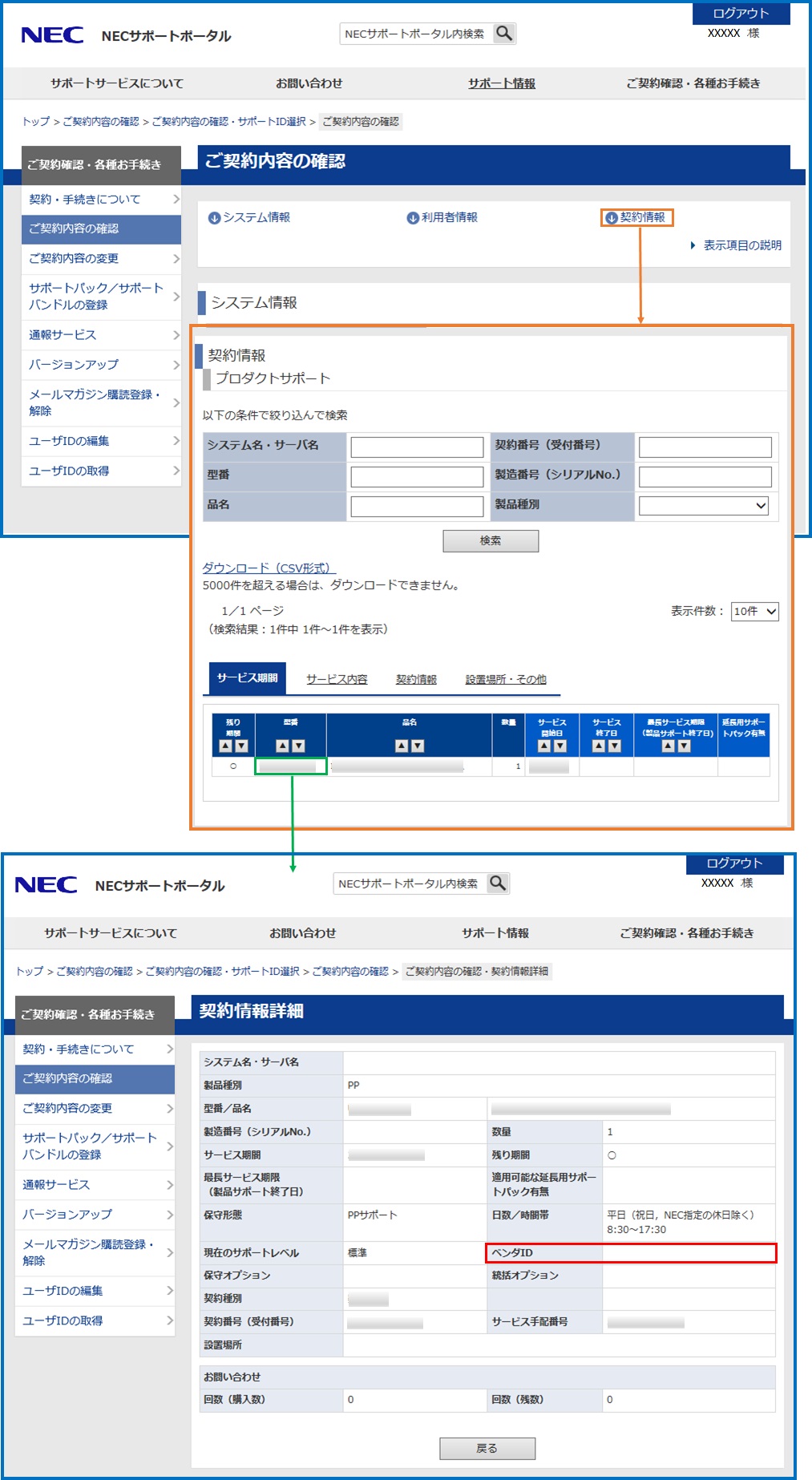The width and height of the screenshot is (812, 1480).
Task: Click the 検索 button
Action: (x=491, y=541)
